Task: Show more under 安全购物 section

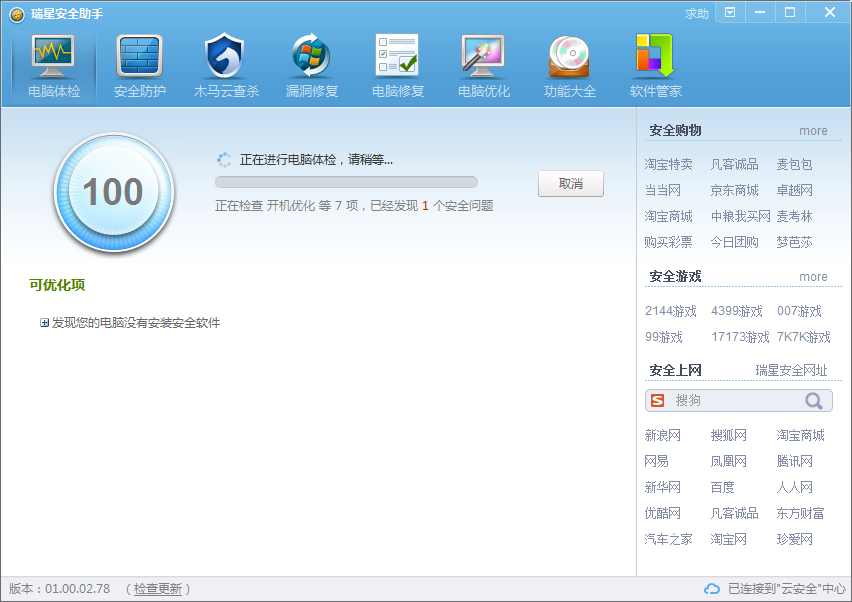Action: [x=813, y=131]
